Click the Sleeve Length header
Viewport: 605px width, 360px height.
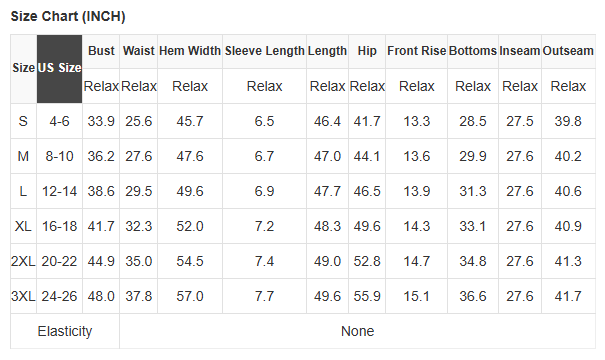coord(264,51)
